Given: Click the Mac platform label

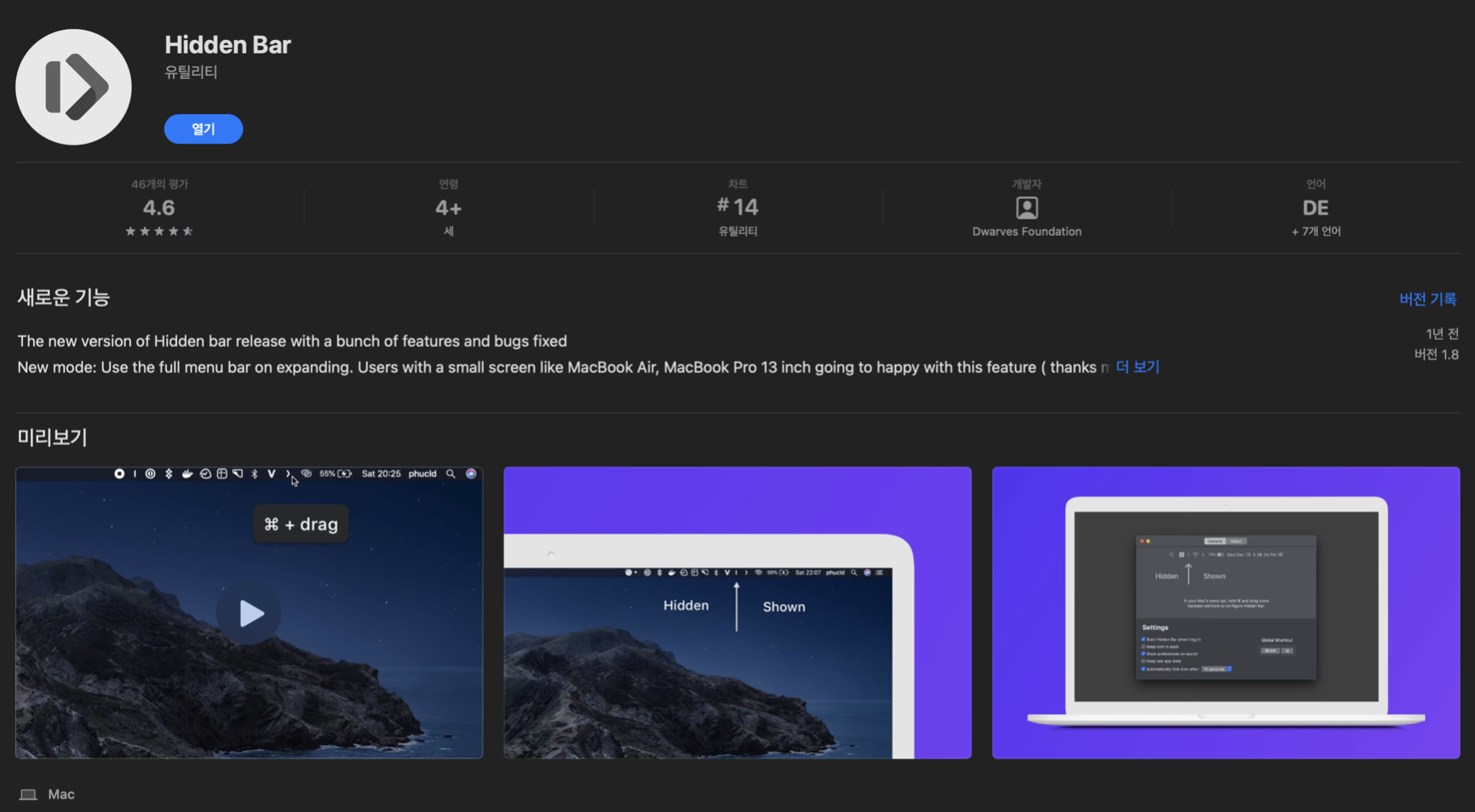Looking at the screenshot, I should (x=61, y=794).
